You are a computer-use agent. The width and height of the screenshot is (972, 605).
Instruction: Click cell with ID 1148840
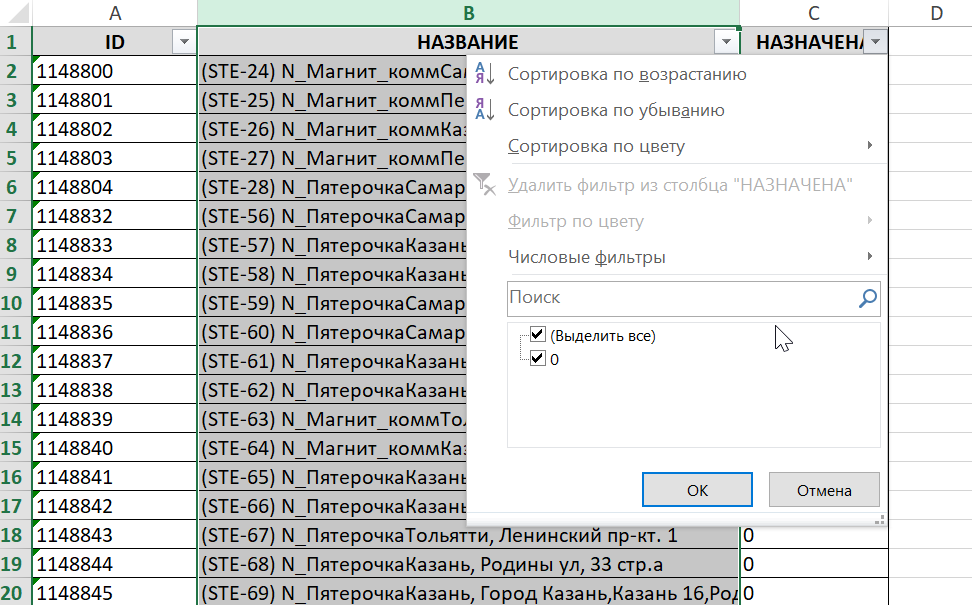(x=115, y=448)
